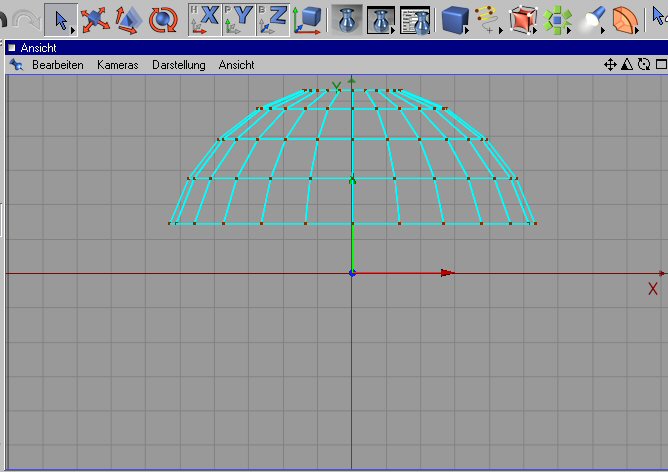Image resolution: width=668 pixels, height=472 pixels.
Task: Expand the spline objects flyout
Action: [x=488, y=18]
